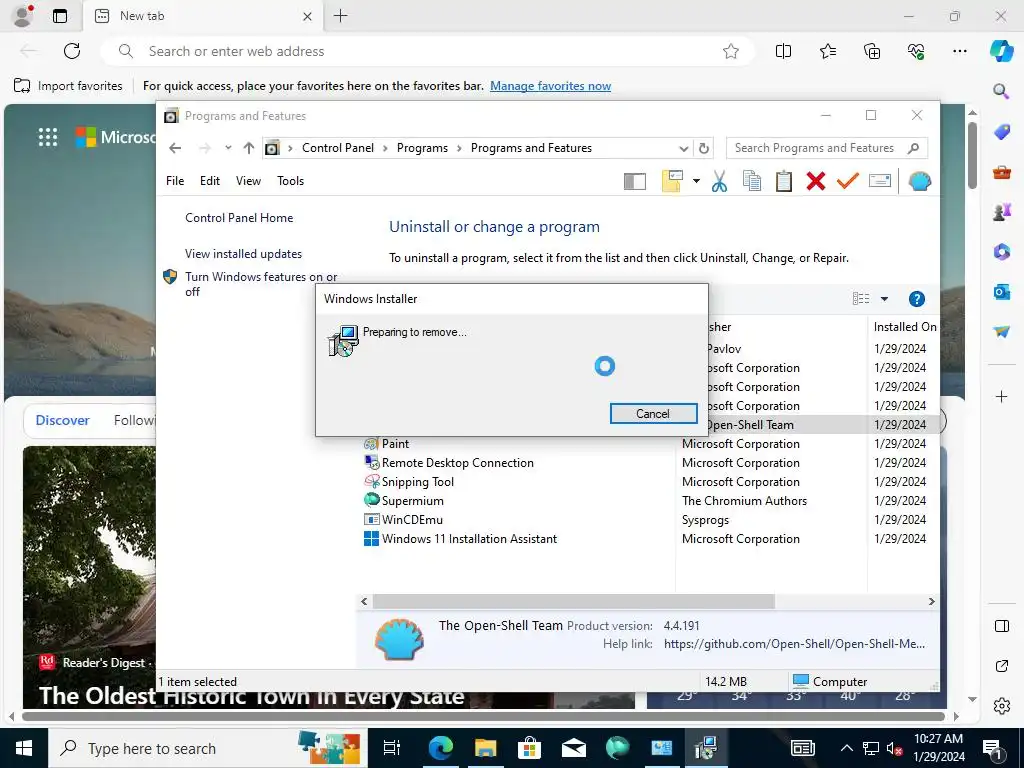Click the Edge browser Refresh button

[72, 51]
